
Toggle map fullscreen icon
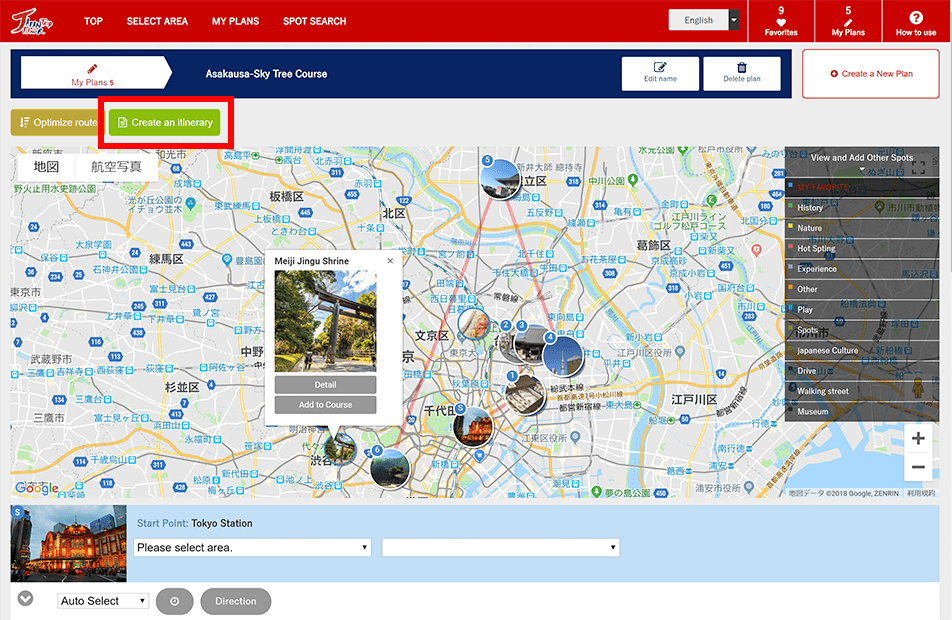(919, 168)
